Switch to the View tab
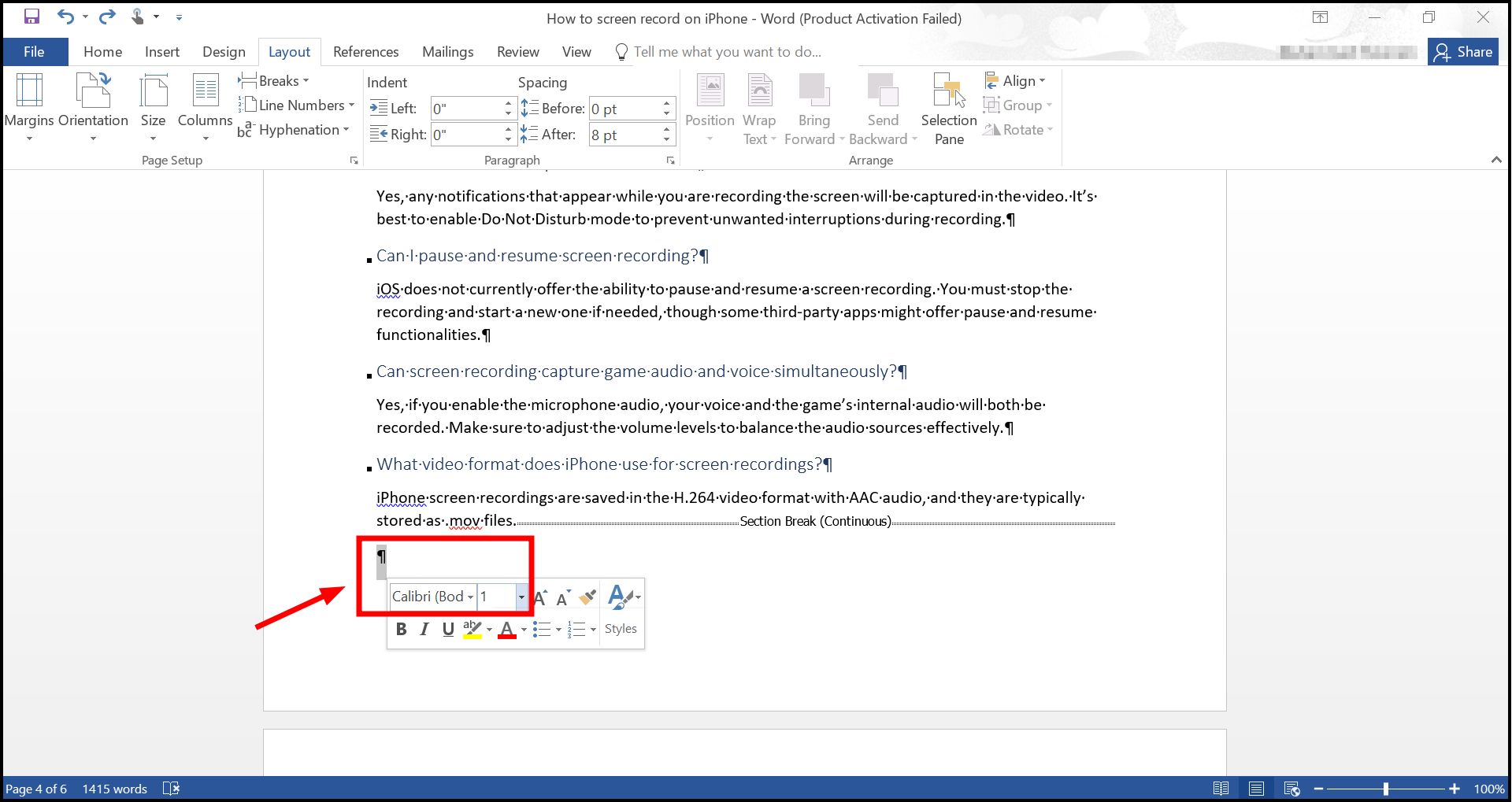The image size is (1512, 802). [x=576, y=52]
